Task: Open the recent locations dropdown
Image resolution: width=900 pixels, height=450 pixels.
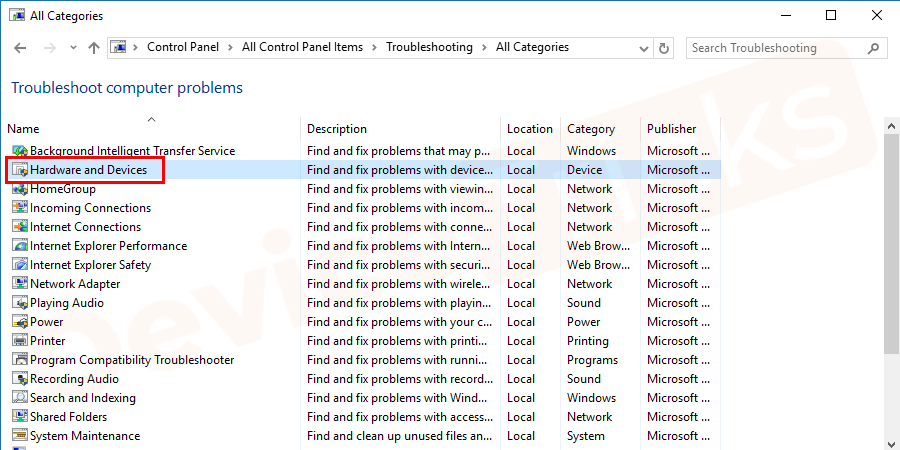Action: [x=73, y=48]
